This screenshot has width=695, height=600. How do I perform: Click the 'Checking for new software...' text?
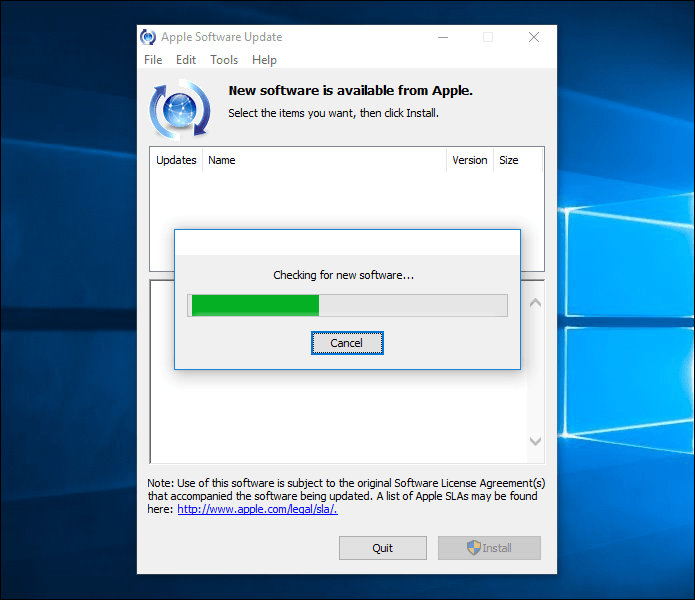344,275
